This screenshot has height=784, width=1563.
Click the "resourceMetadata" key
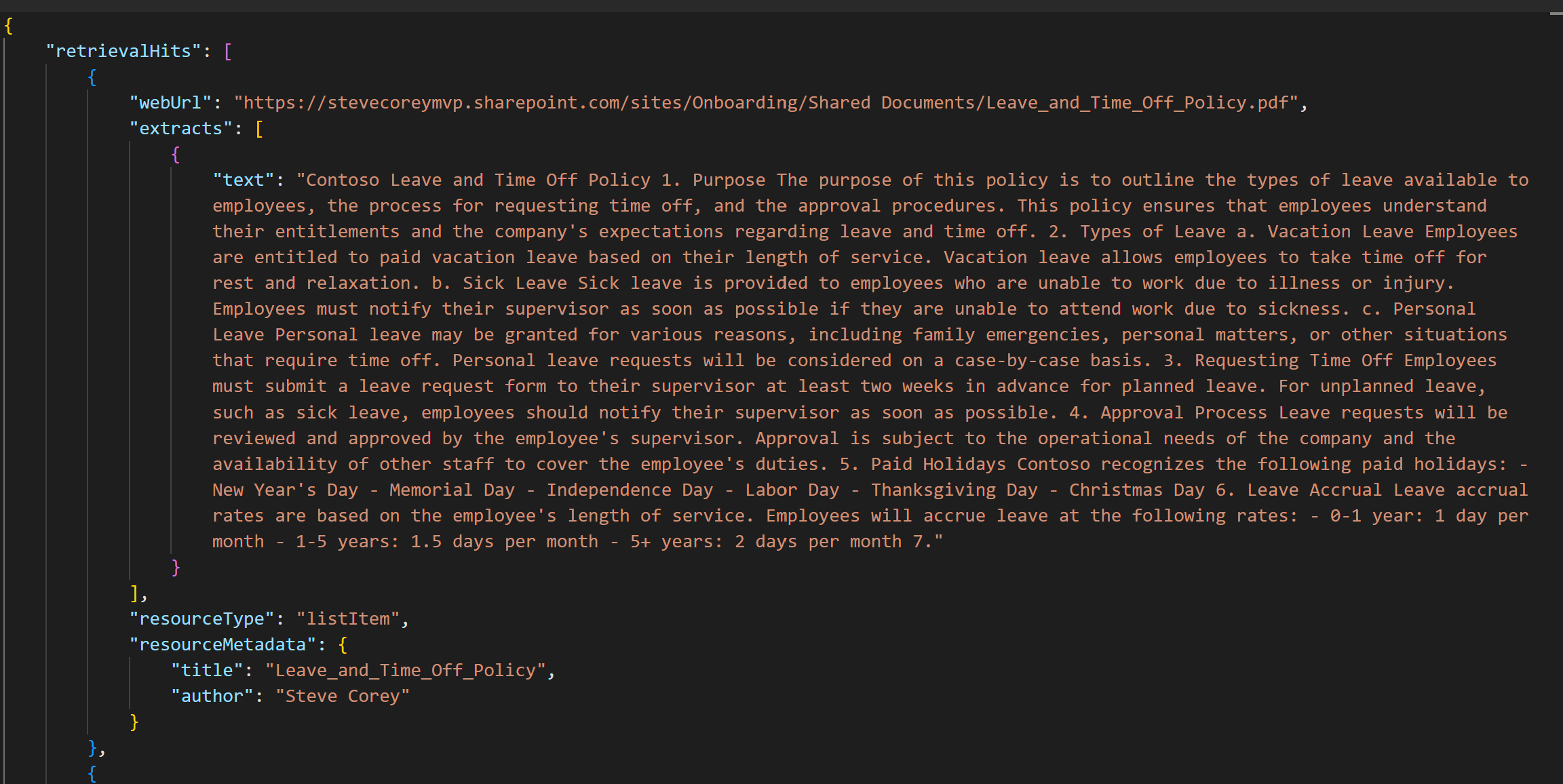223,644
